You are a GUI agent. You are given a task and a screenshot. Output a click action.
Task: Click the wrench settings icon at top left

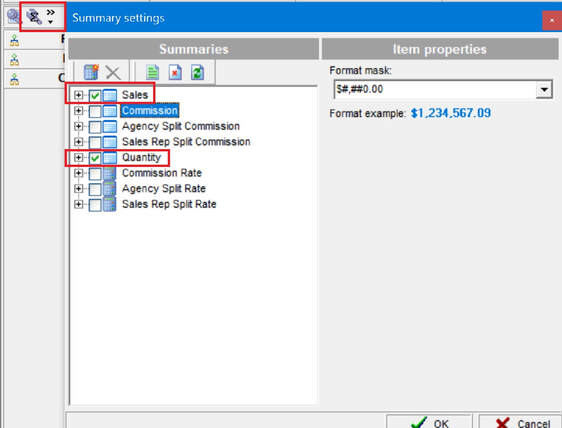(x=34, y=17)
